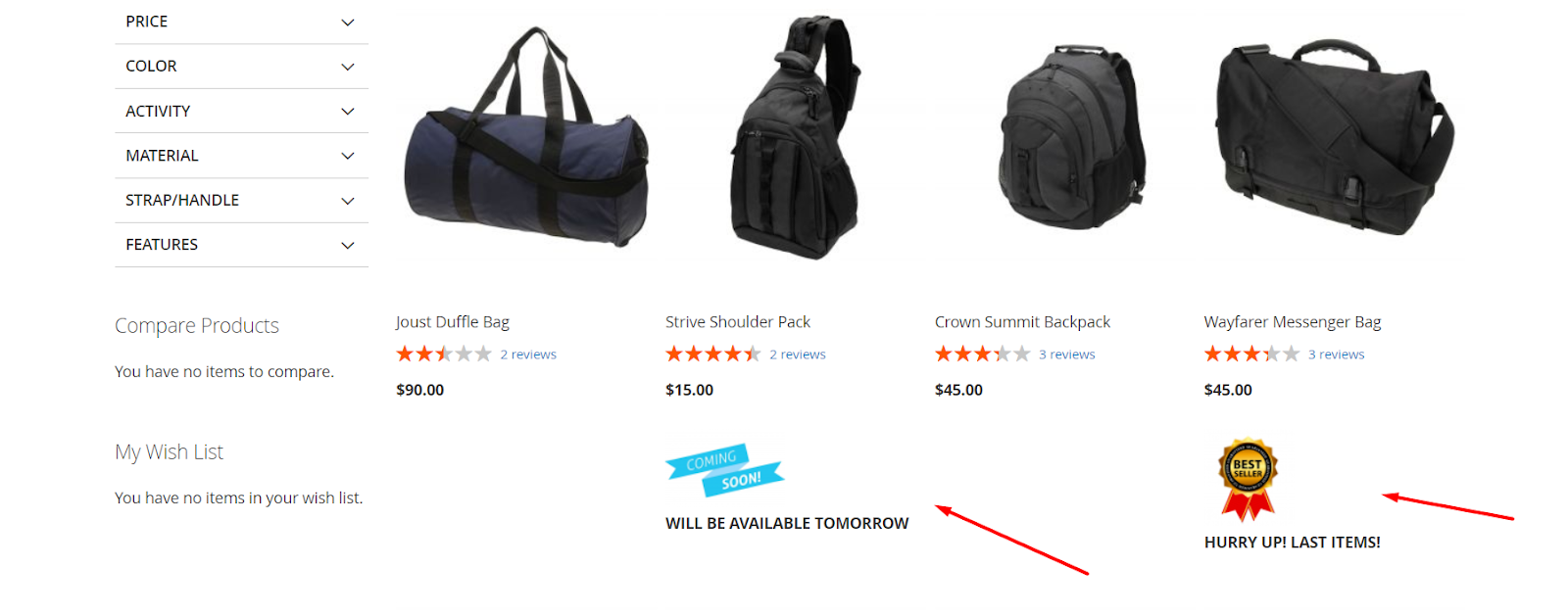Click Joust Duffle Bag star rating
This screenshot has width=1568, height=615.
pyautogui.click(x=444, y=354)
